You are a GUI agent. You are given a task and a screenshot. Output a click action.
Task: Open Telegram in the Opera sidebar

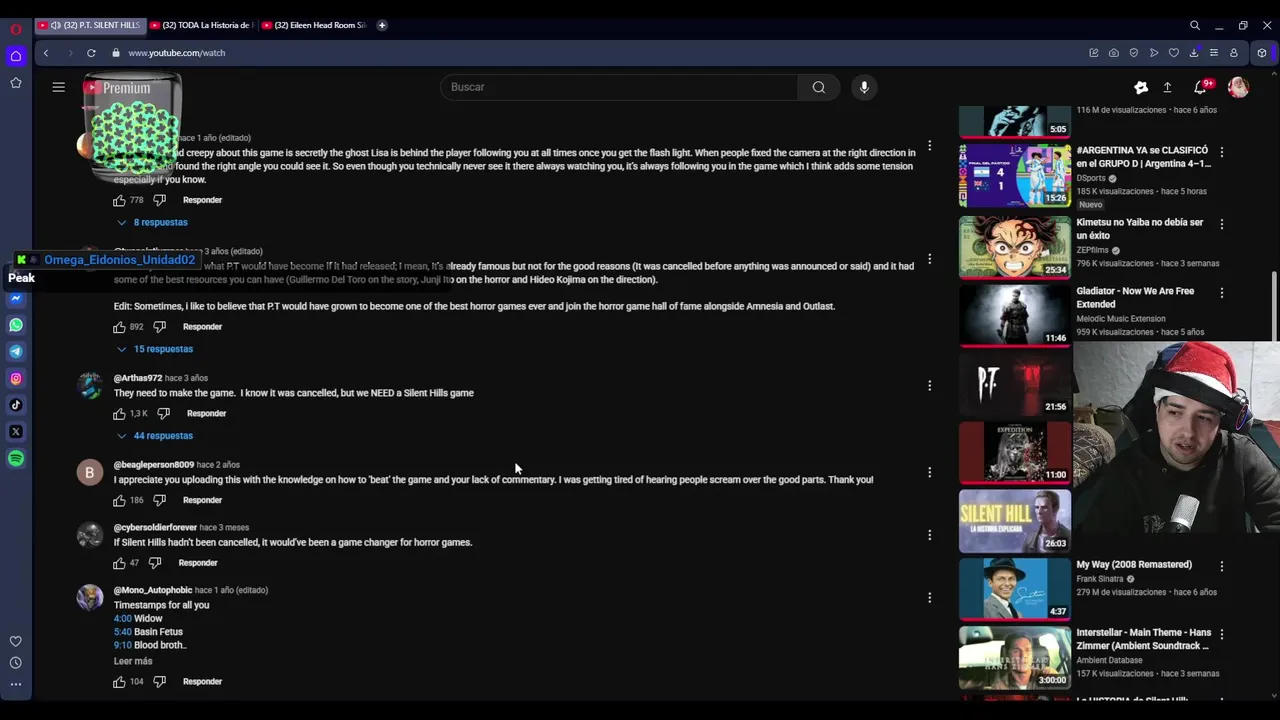click(16, 351)
